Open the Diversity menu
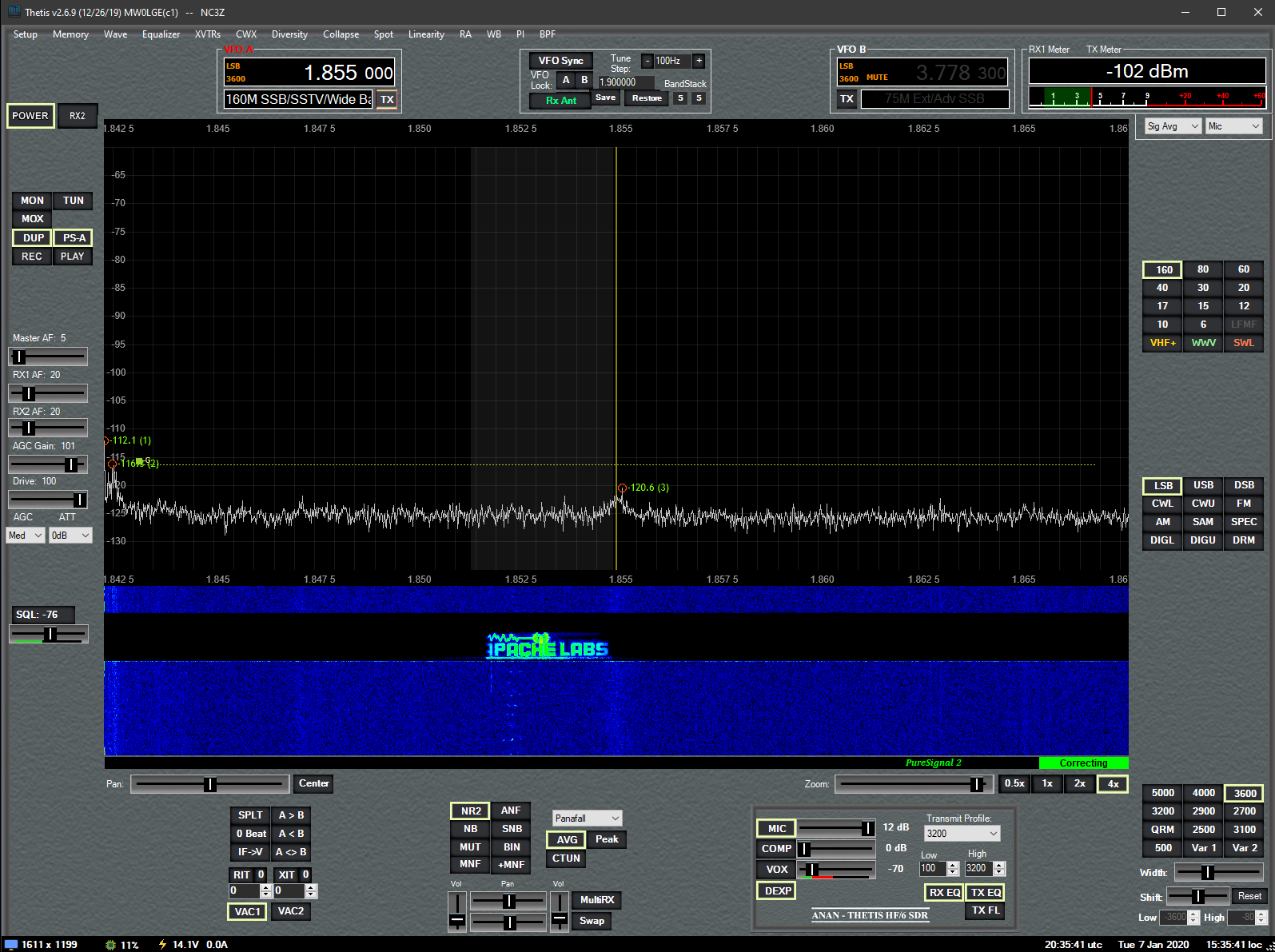Image resolution: width=1275 pixels, height=952 pixels. click(x=289, y=34)
